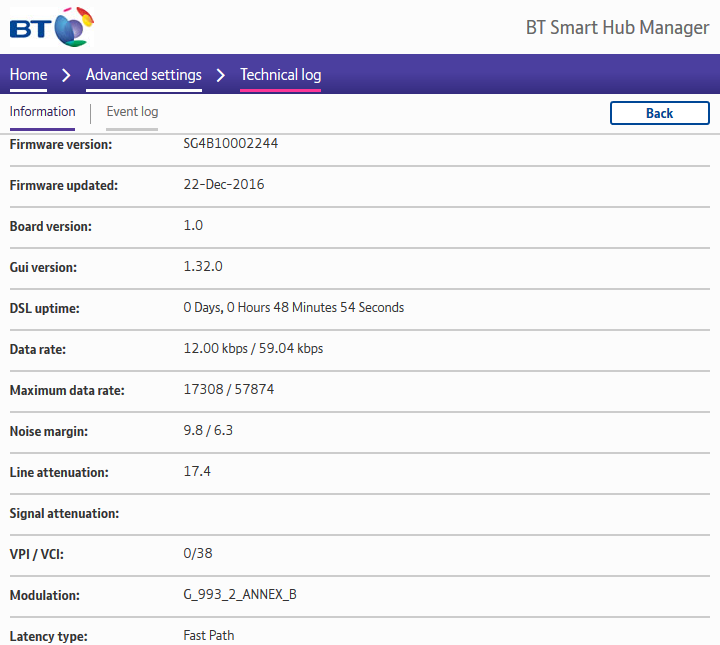This screenshot has height=645, width=720.
Task: Click the BT logo
Action: 52,27
